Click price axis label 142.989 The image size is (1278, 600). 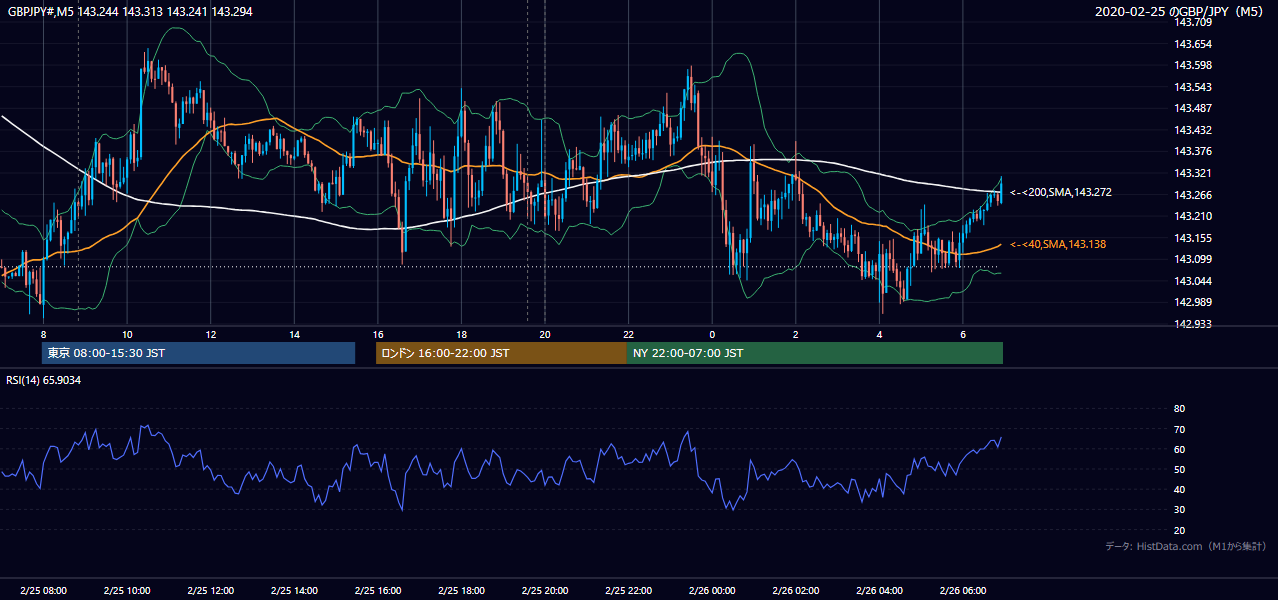pos(1192,302)
